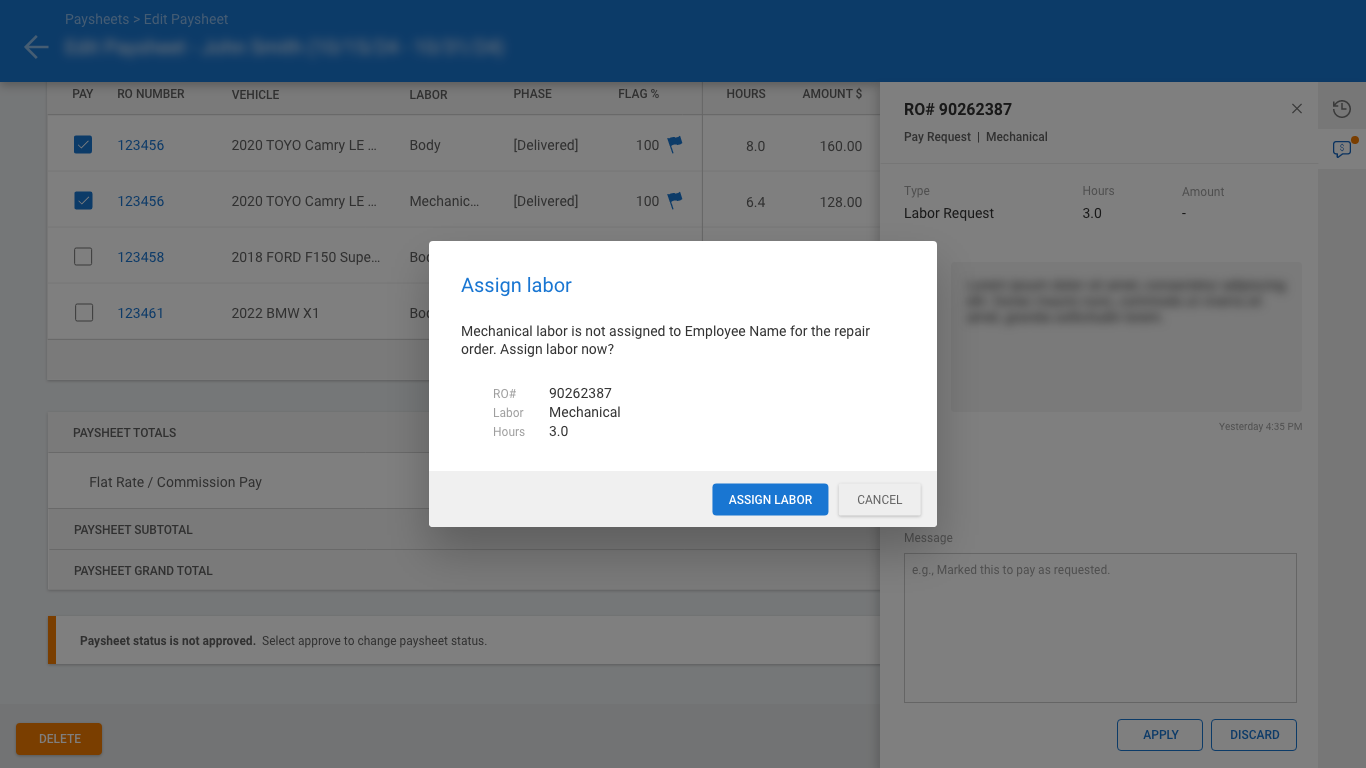Open the history clock icon in sidebar
This screenshot has height=768, width=1366.
pos(1342,109)
